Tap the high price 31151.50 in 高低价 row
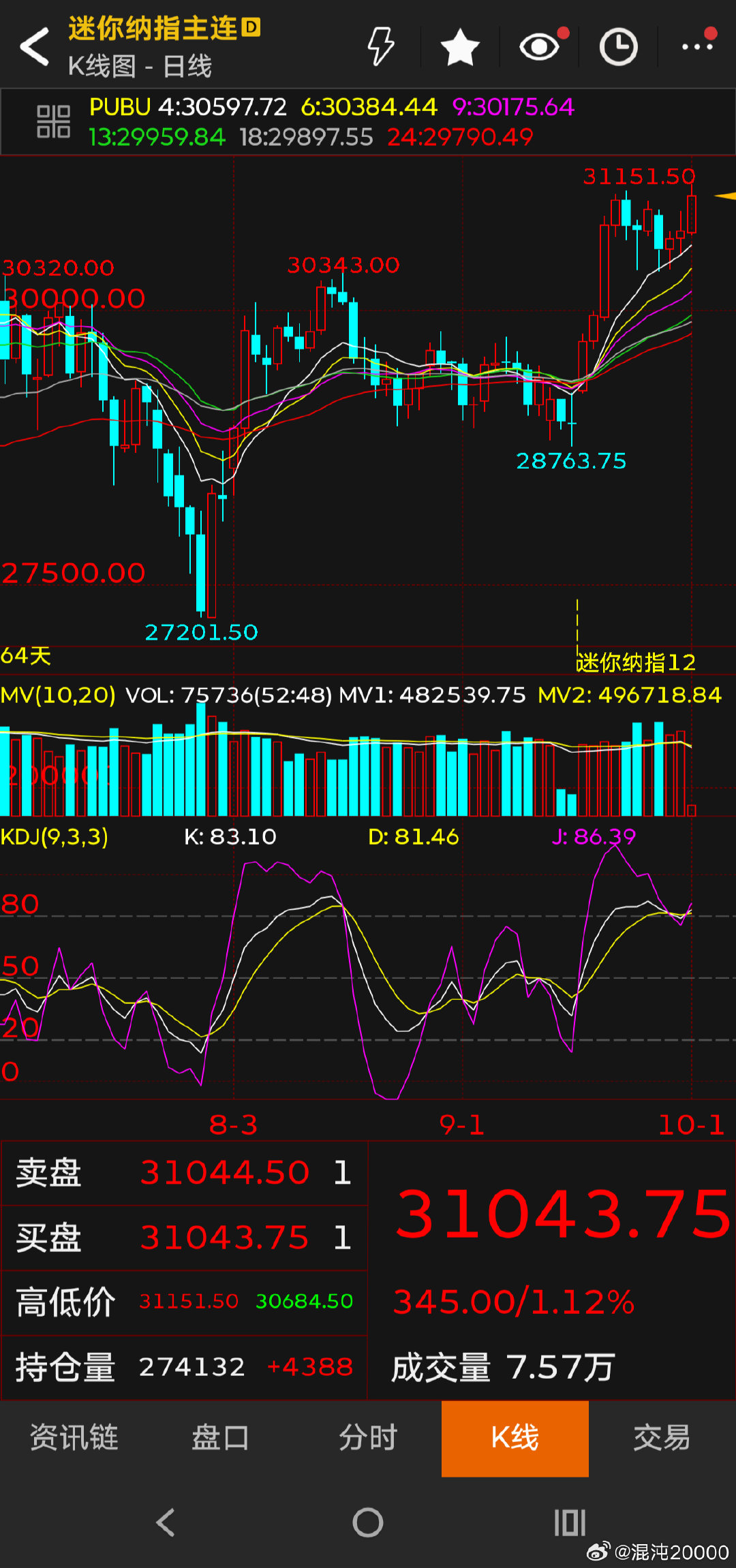Image resolution: width=736 pixels, height=1568 pixels. click(x=189, y=1301)
